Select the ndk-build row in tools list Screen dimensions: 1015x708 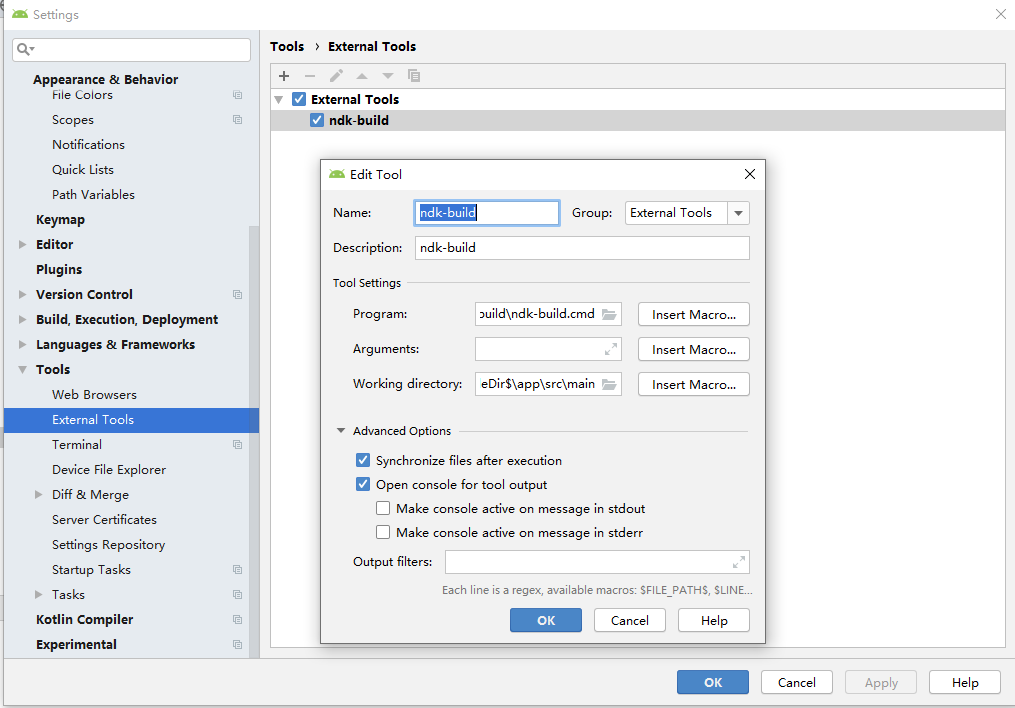(x=638, y=120)
